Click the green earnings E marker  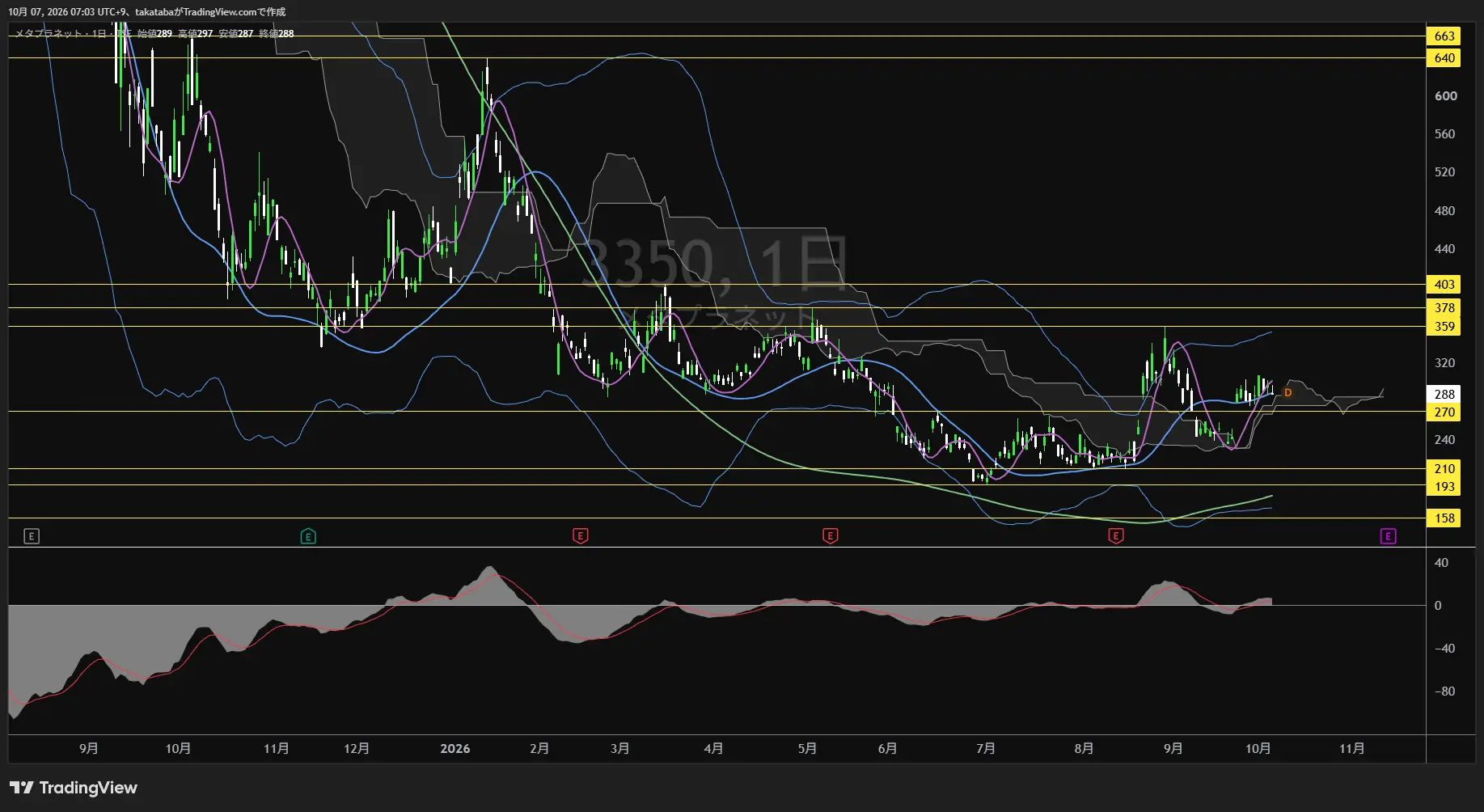pos(308,536)
